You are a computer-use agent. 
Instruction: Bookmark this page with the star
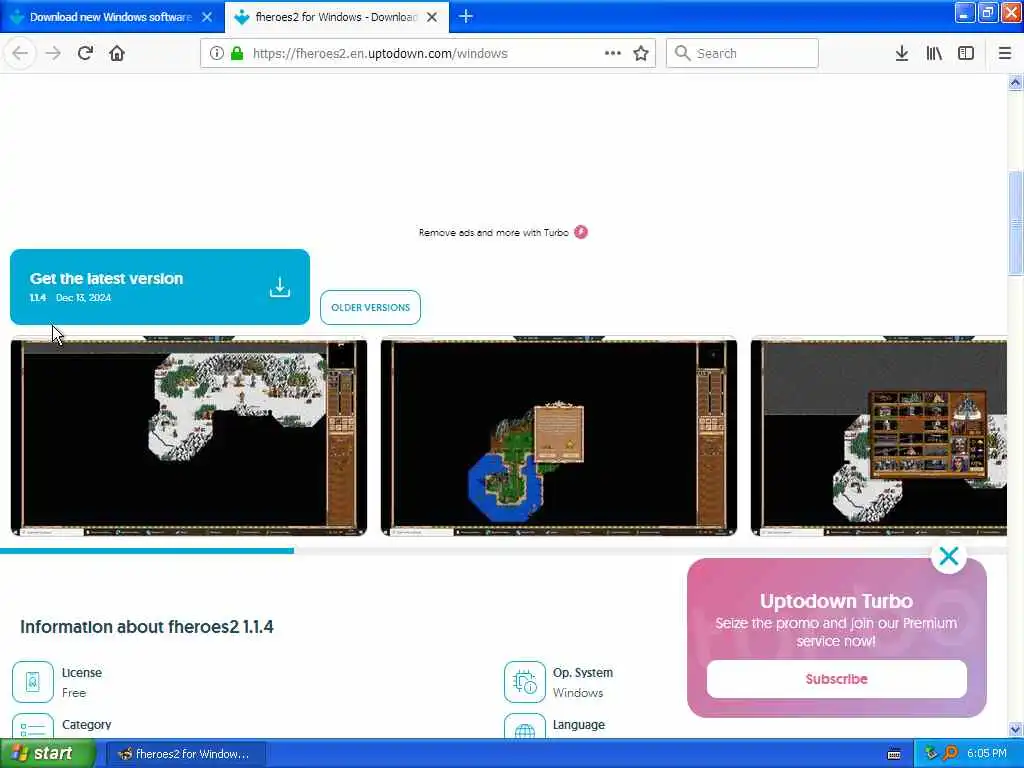[x=641, y=53]
